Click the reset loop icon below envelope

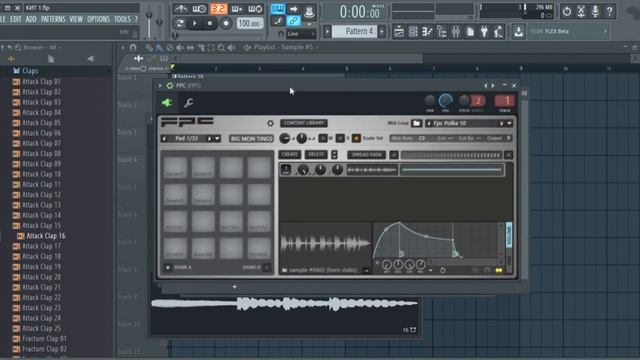coord(442,270)
